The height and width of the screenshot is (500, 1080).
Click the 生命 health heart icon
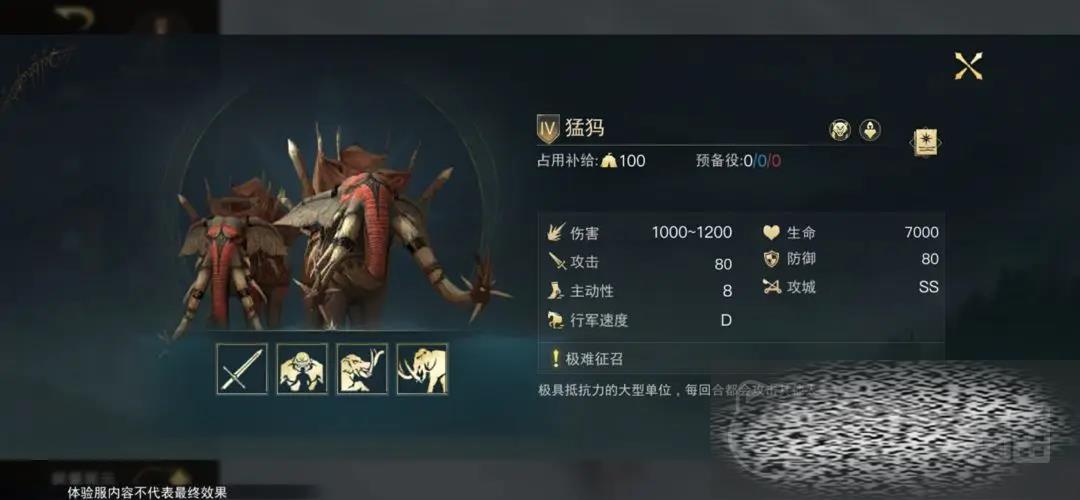pos(771,233)
